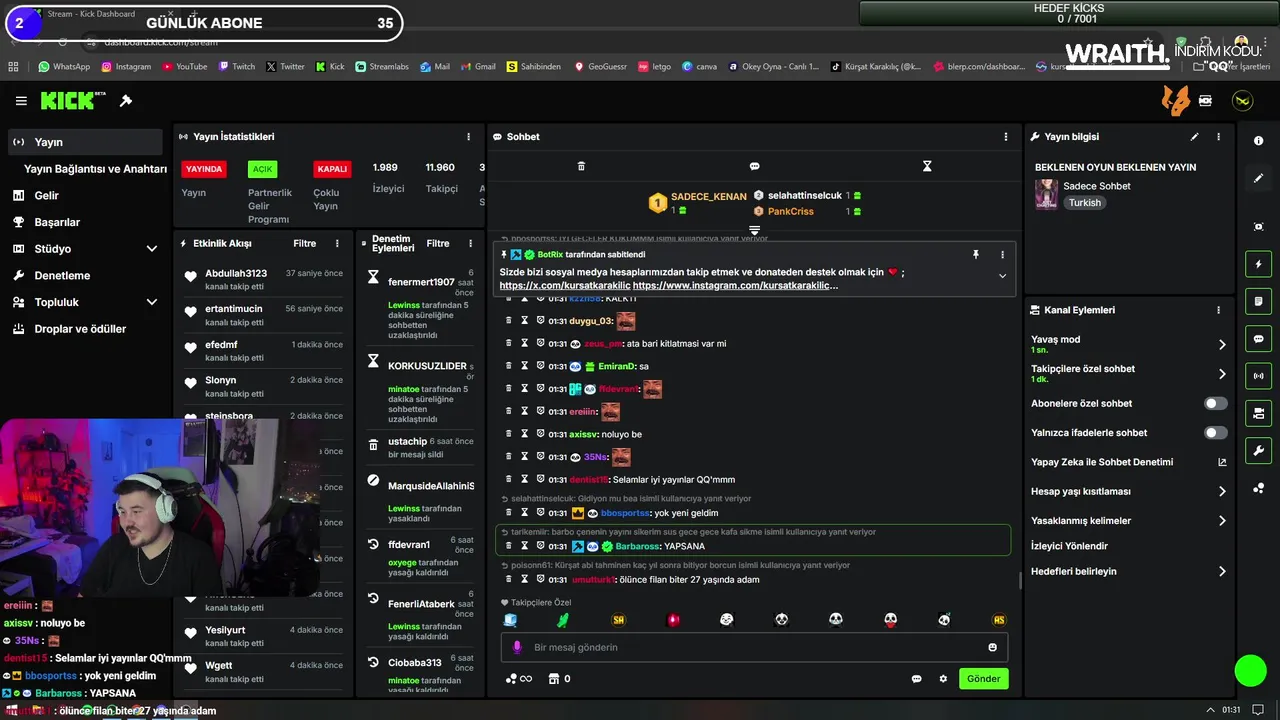Viewport: 1280px width, 720px height.
Task: Click the trash clear-chat icon under Sohbet
Action: (581, 166)
